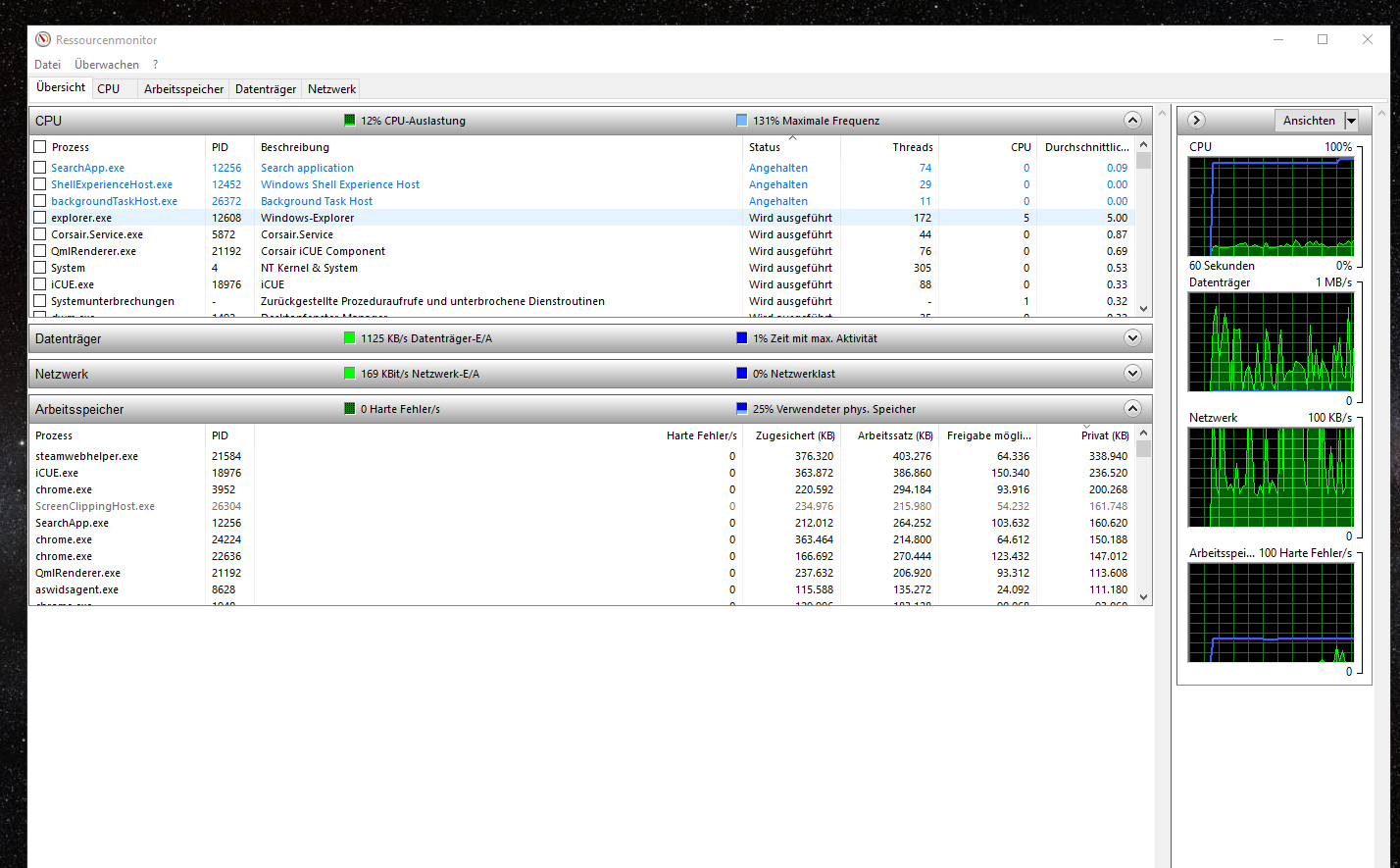This screenshot has width=1400, height=868.
Task: Click the blue Maximale Frequenz indicator square
Action: click(742, 121)
